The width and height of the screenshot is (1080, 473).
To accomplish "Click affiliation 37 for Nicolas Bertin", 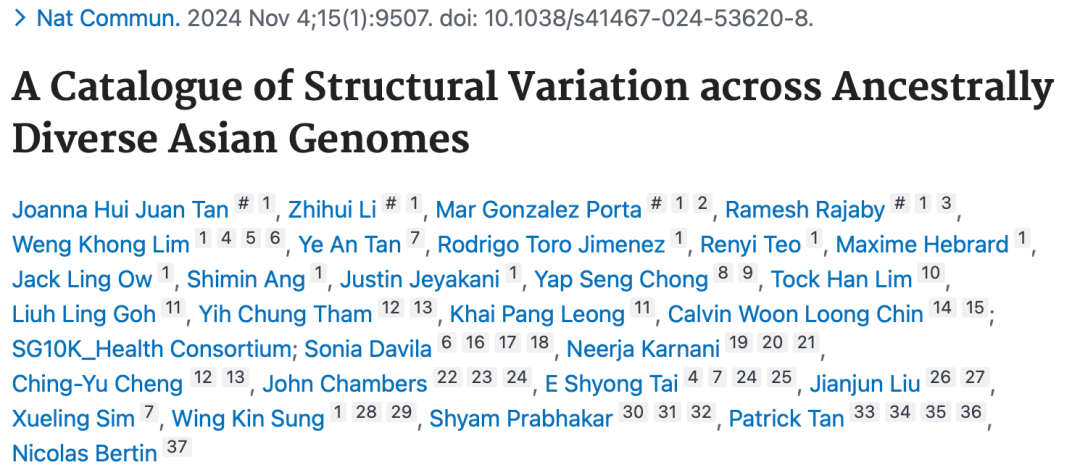I will (x=176, y=449).
